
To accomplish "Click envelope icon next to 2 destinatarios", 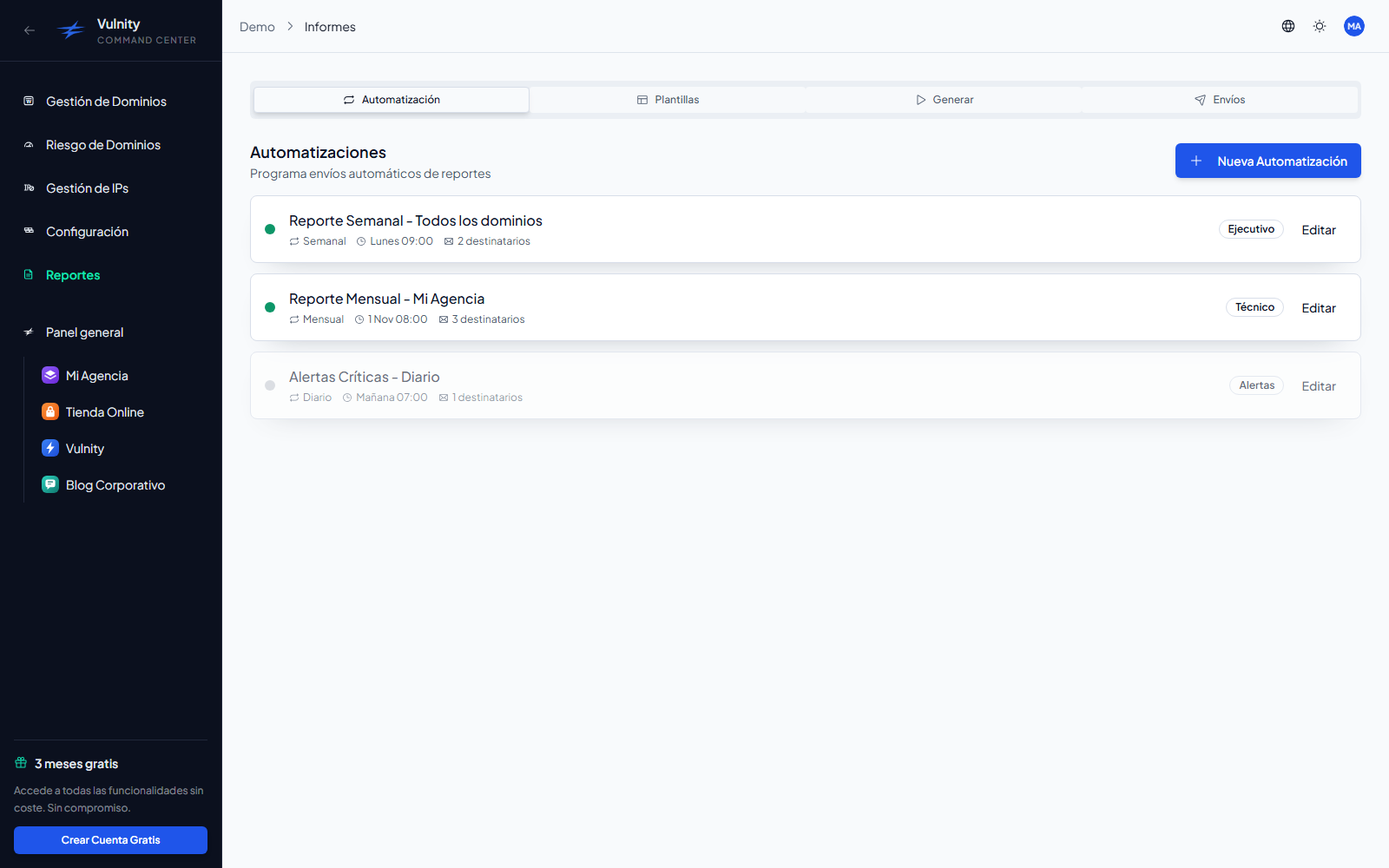I will click(x=449, y=241).
